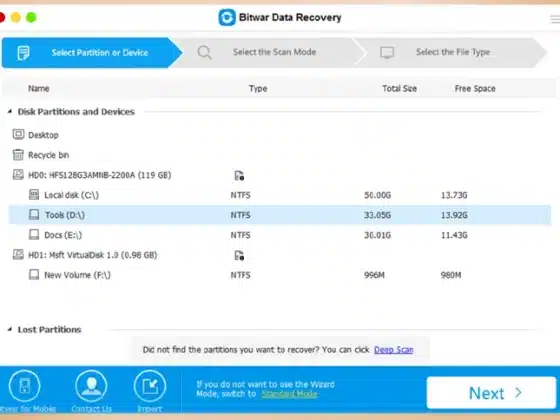Click the monitor icon in File Type step
Viewport: 560px width, 420px height.
point(387,52)
